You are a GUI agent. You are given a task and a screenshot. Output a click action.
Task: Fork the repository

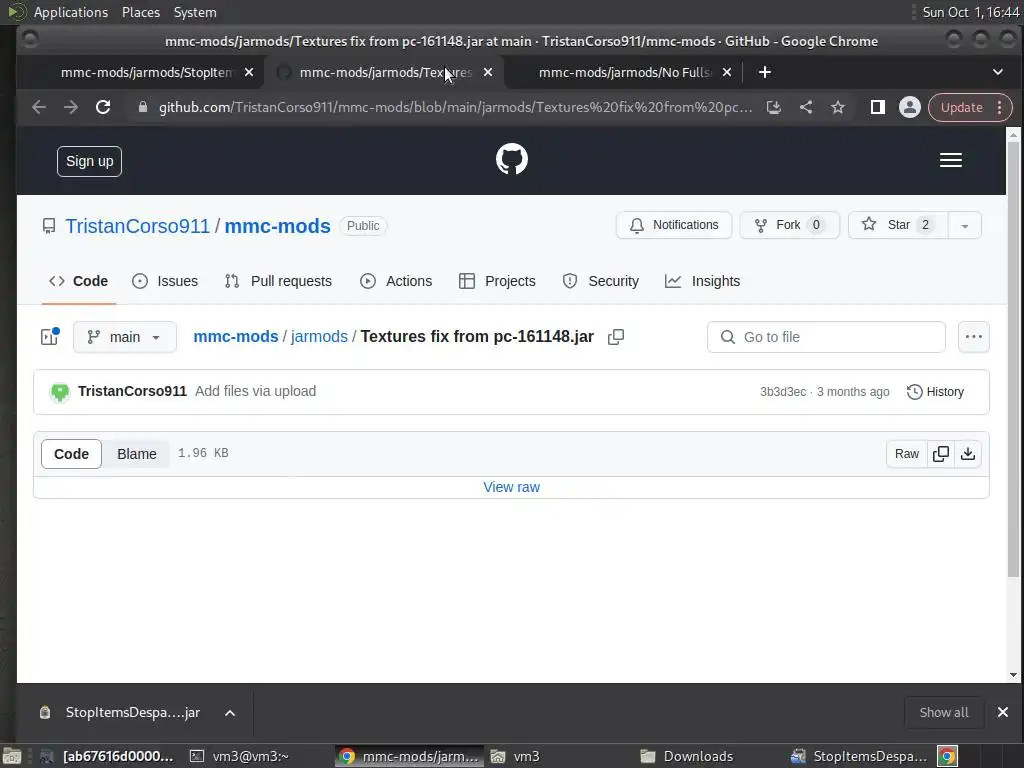click(790, 225)
